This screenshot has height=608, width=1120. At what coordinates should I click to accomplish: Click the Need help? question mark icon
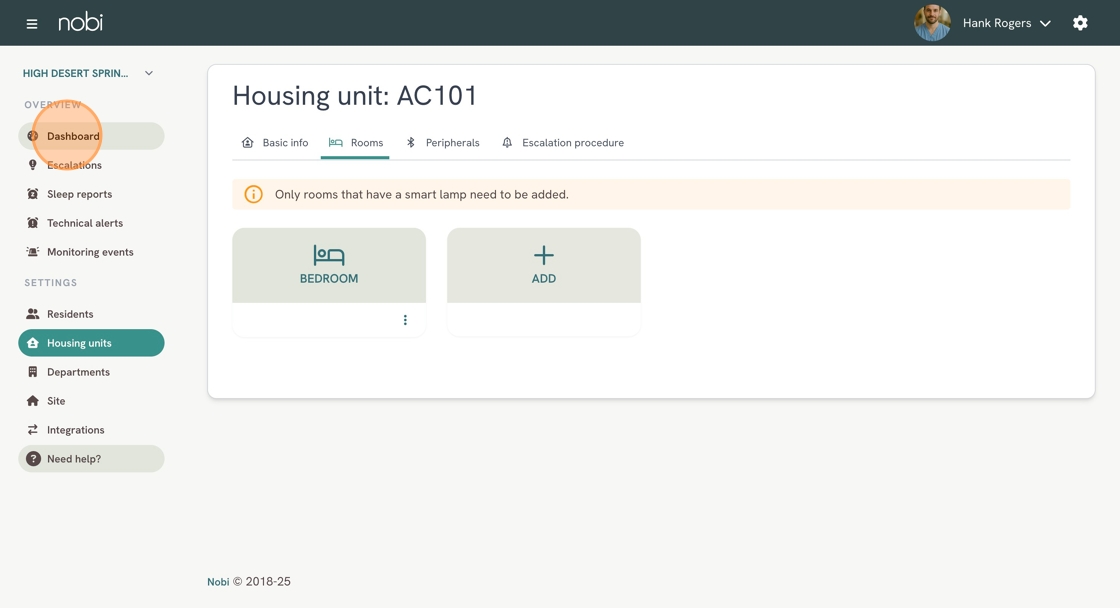tap(33, 459)
